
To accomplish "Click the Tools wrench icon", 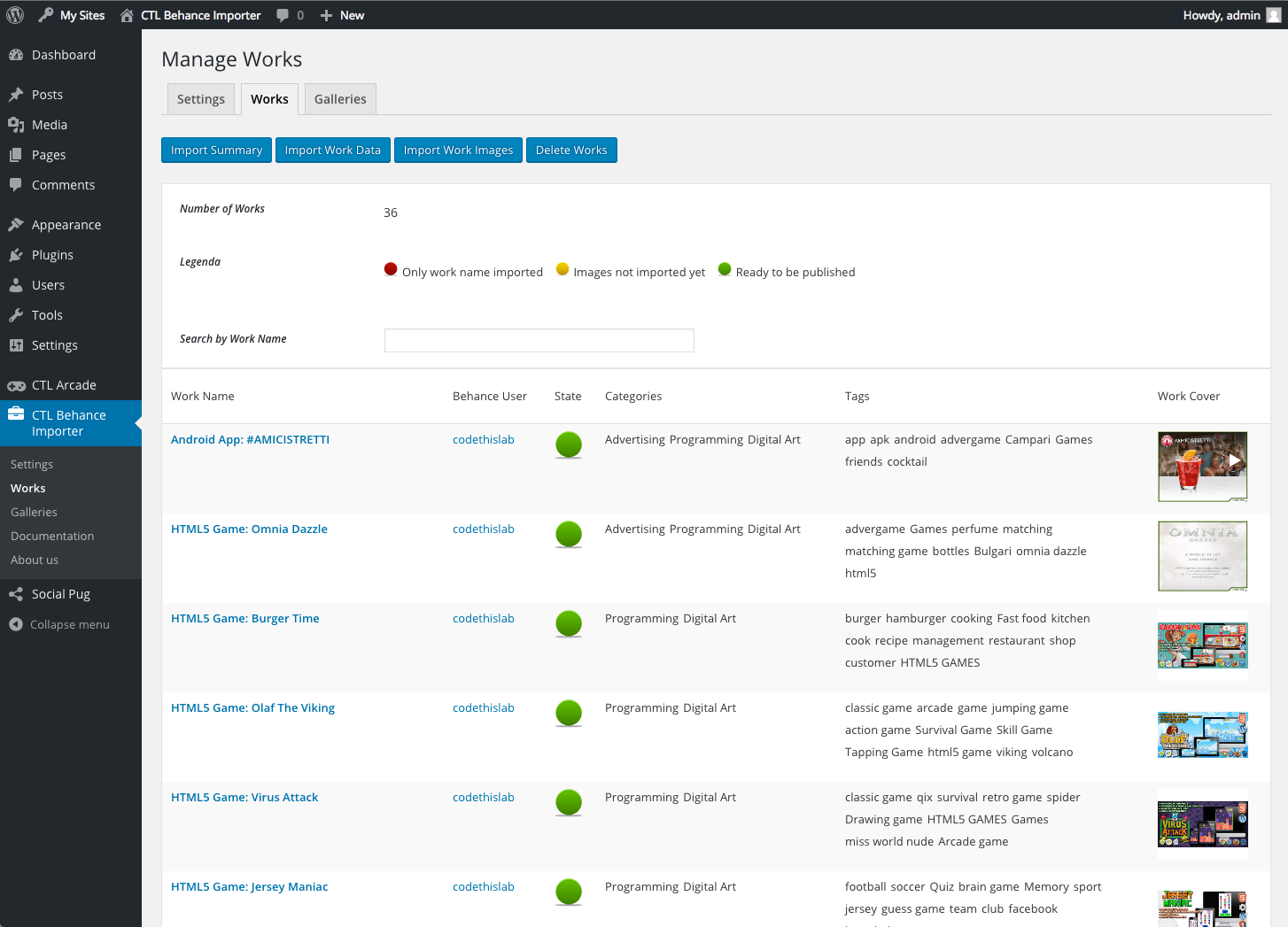I will 16,315.
